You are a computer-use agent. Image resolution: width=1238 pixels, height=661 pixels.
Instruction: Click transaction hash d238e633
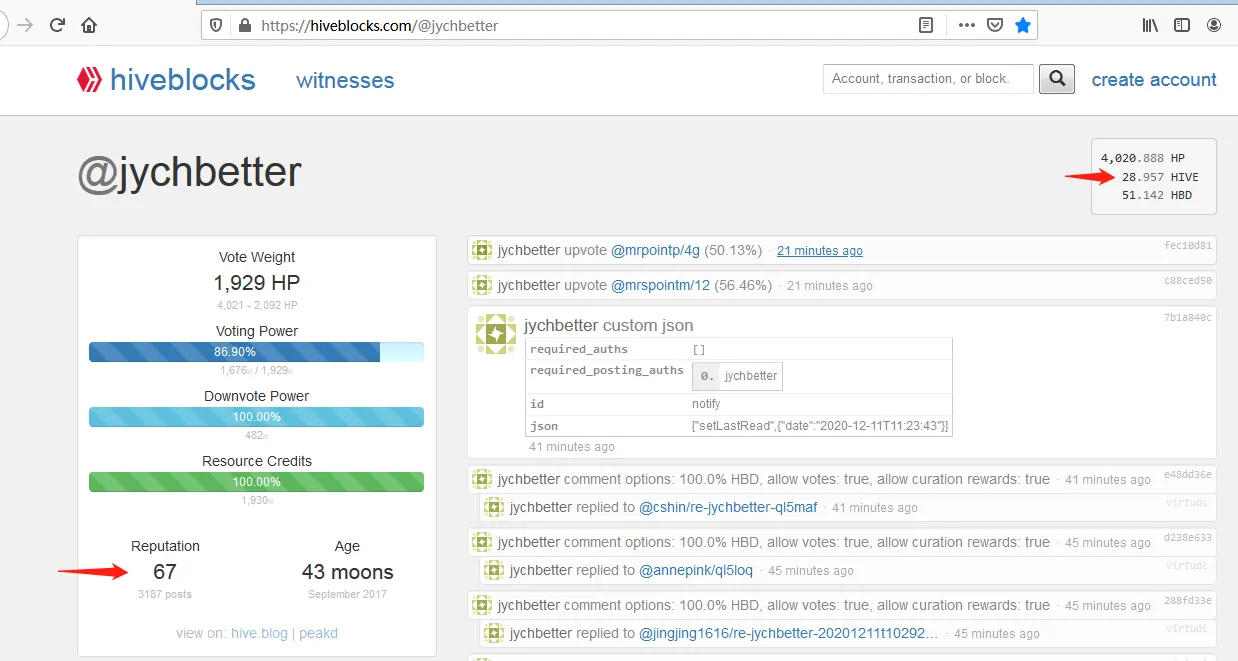(1188, 537)
